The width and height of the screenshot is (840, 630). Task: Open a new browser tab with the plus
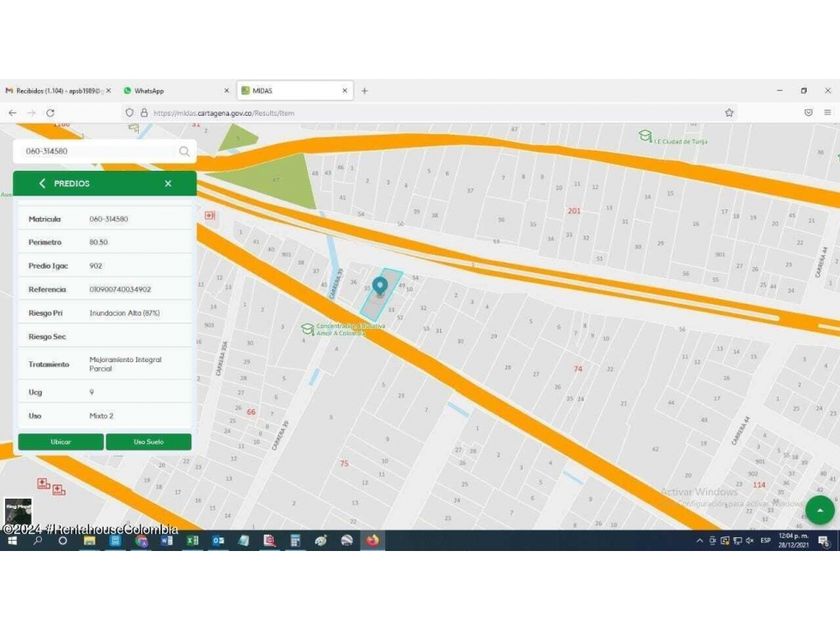point(364,91)
